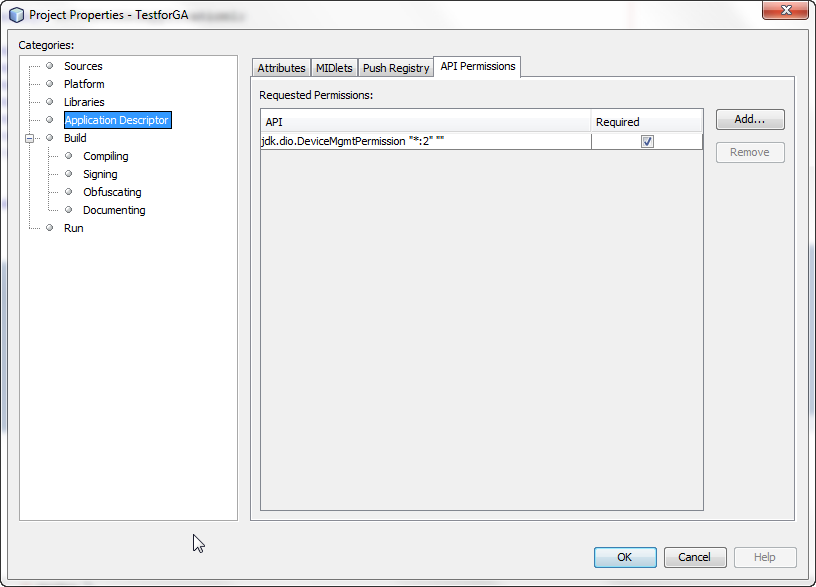Click the Add... button
The height and width of the screenshot is (587, 816).
tap(750, 119)
